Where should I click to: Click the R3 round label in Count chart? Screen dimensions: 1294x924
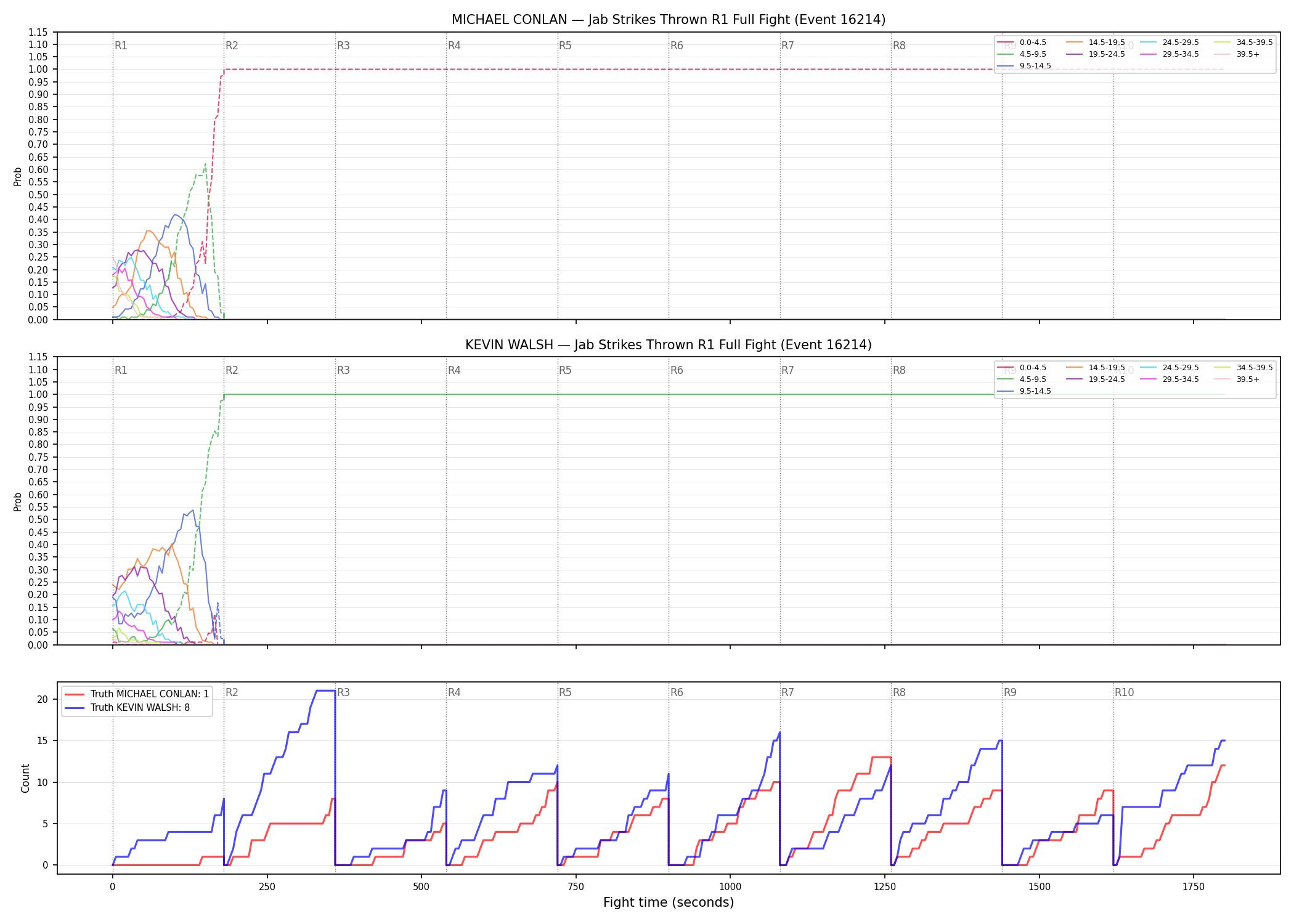tap(343, 692)
